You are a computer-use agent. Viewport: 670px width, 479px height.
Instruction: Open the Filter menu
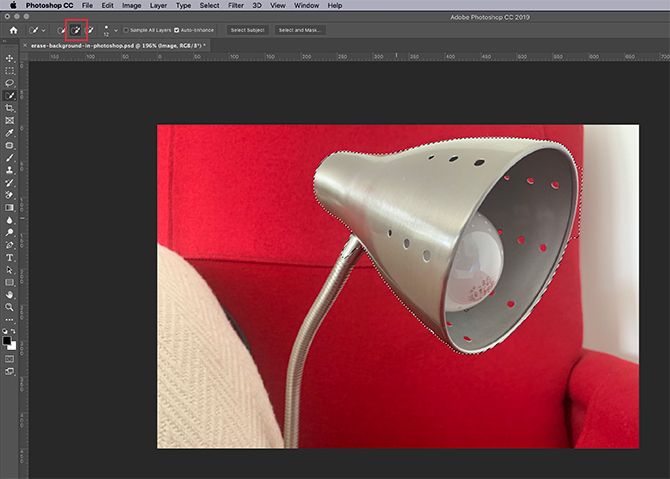coord(235,6)
